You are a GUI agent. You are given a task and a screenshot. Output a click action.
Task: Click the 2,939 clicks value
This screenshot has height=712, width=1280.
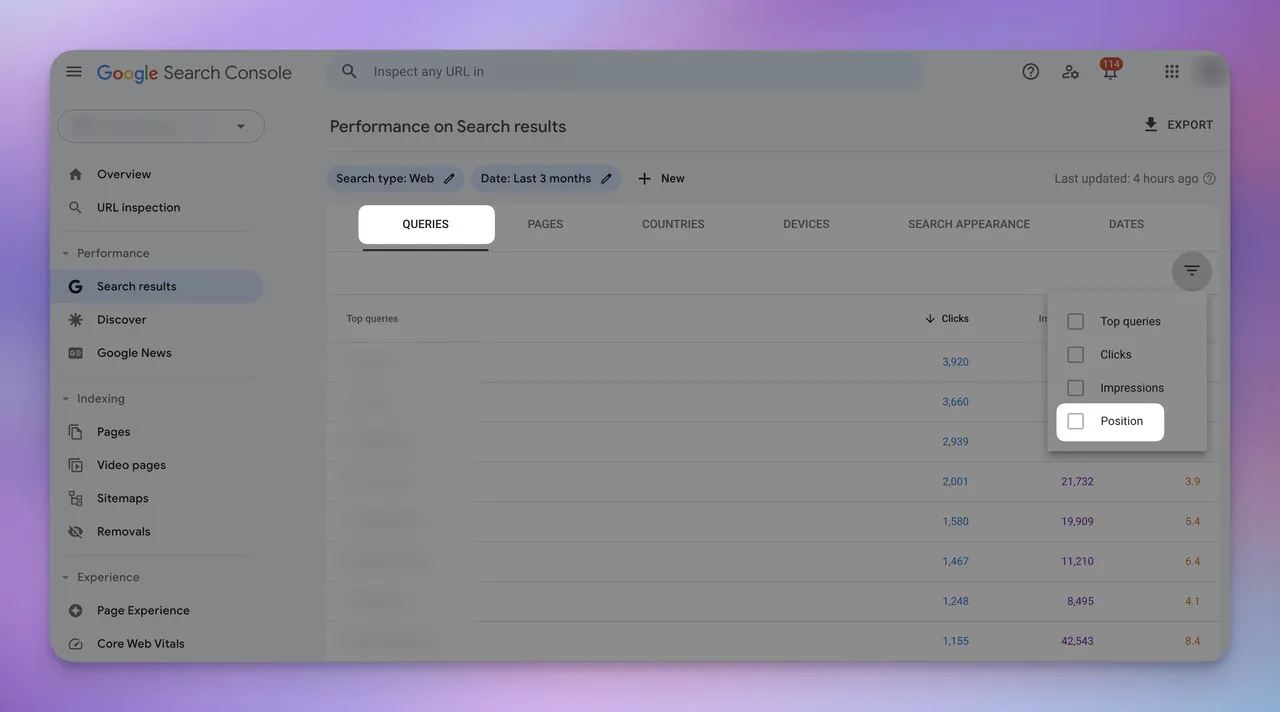[955, 442]
